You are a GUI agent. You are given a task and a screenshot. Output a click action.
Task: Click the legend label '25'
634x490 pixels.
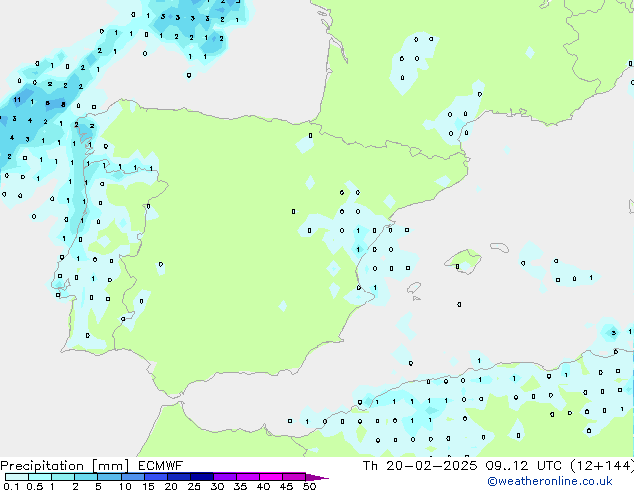click(194, 486)
